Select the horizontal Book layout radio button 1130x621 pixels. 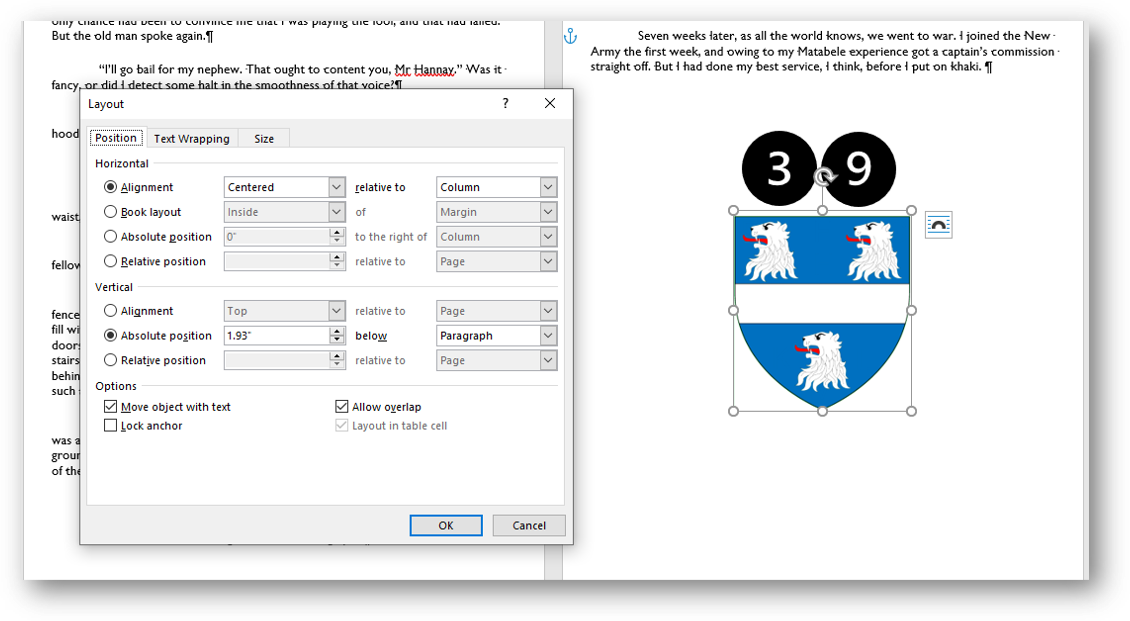(x=111, y=212)
